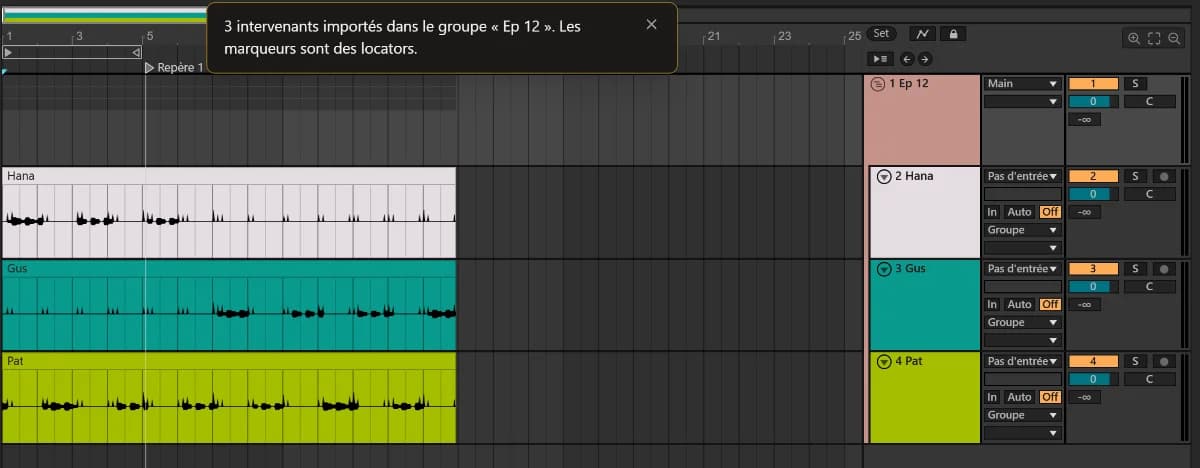The image size is (1200, 468).
Task: Collapse the Hana track via its triangle
Action: [x=883, y=176]
